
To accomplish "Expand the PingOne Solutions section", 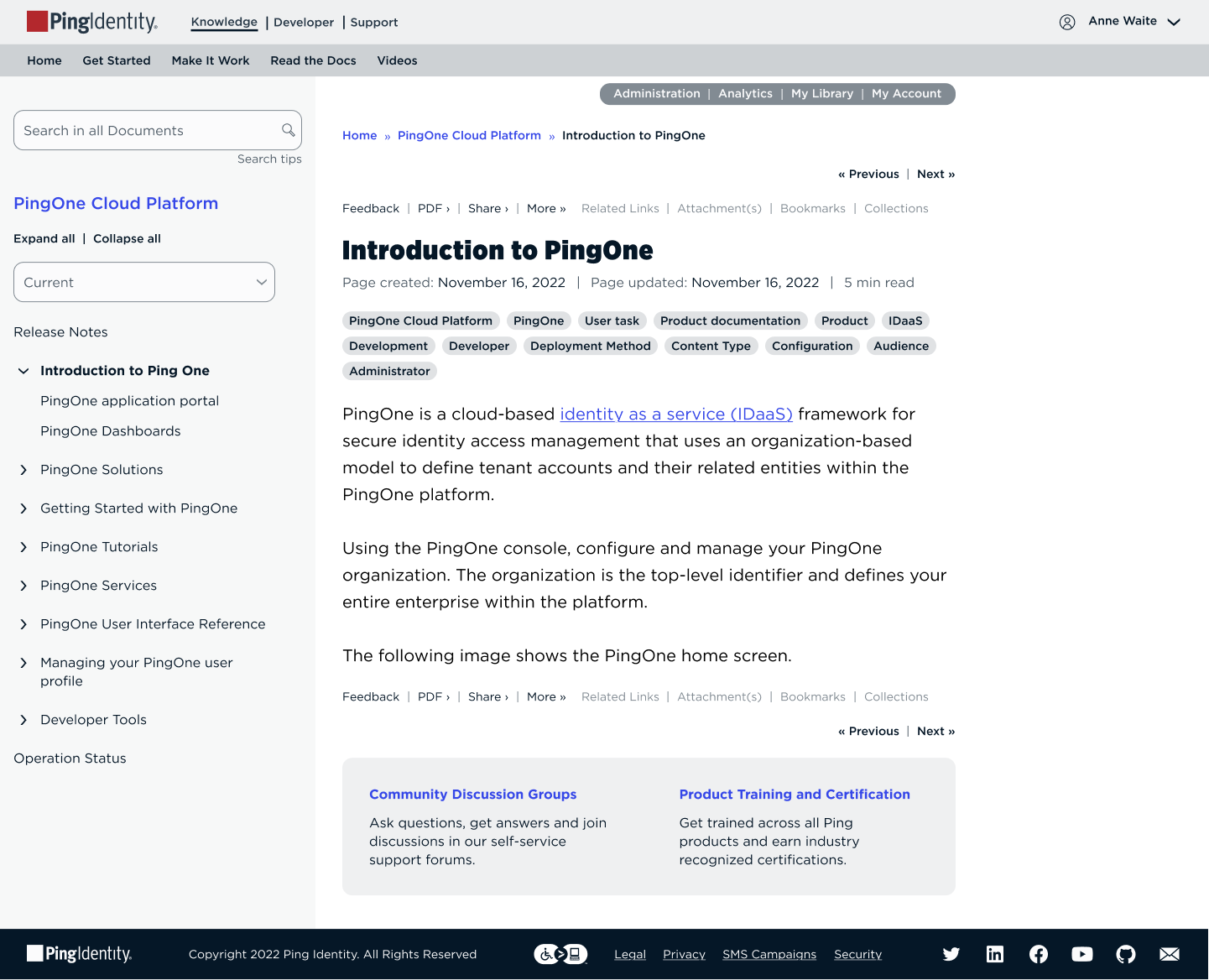I will (x=23, y=470).
